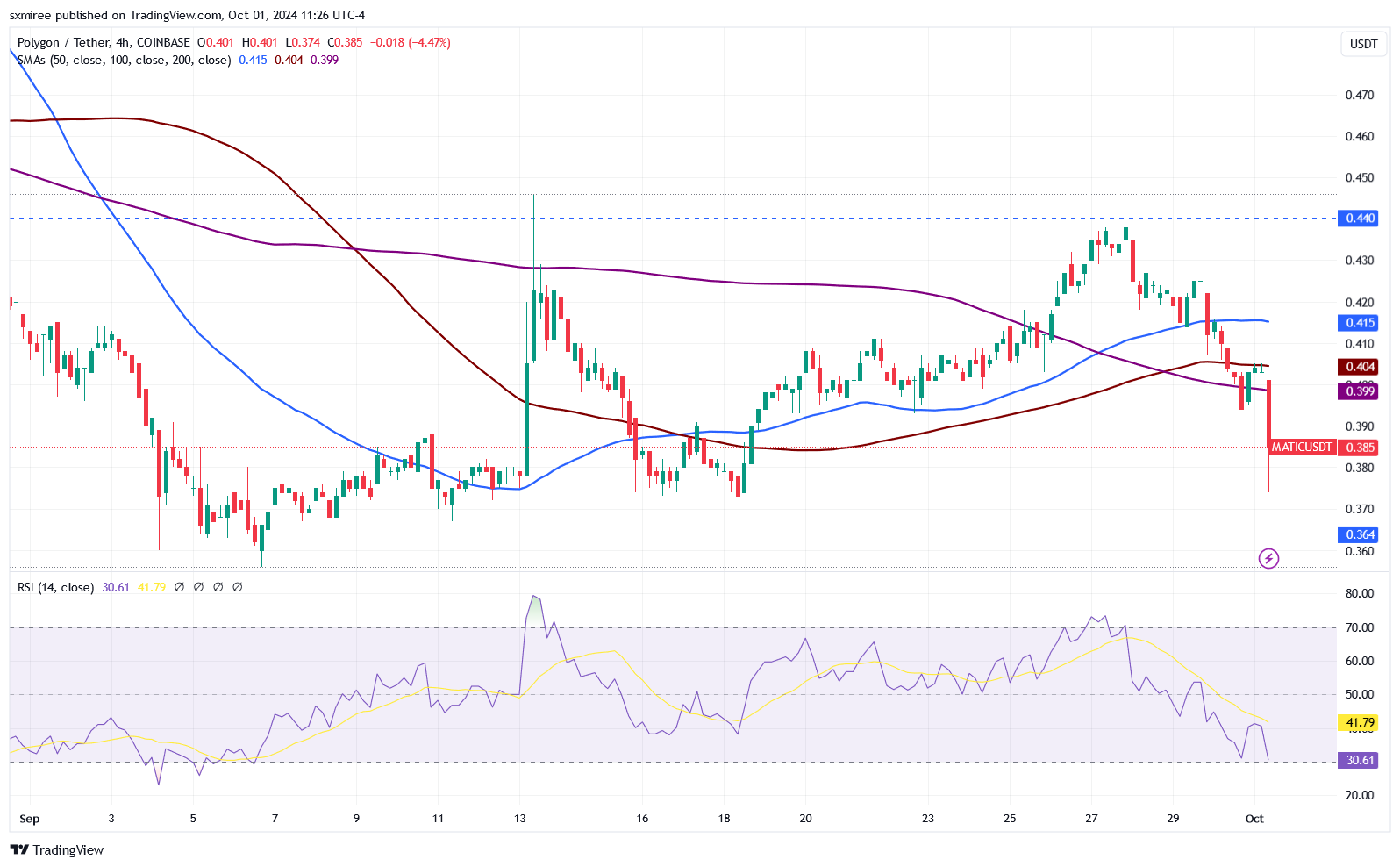Click the 0.360 price scale label
This screenshot has width=1400, height=867.
click(x=1360, y=551)
